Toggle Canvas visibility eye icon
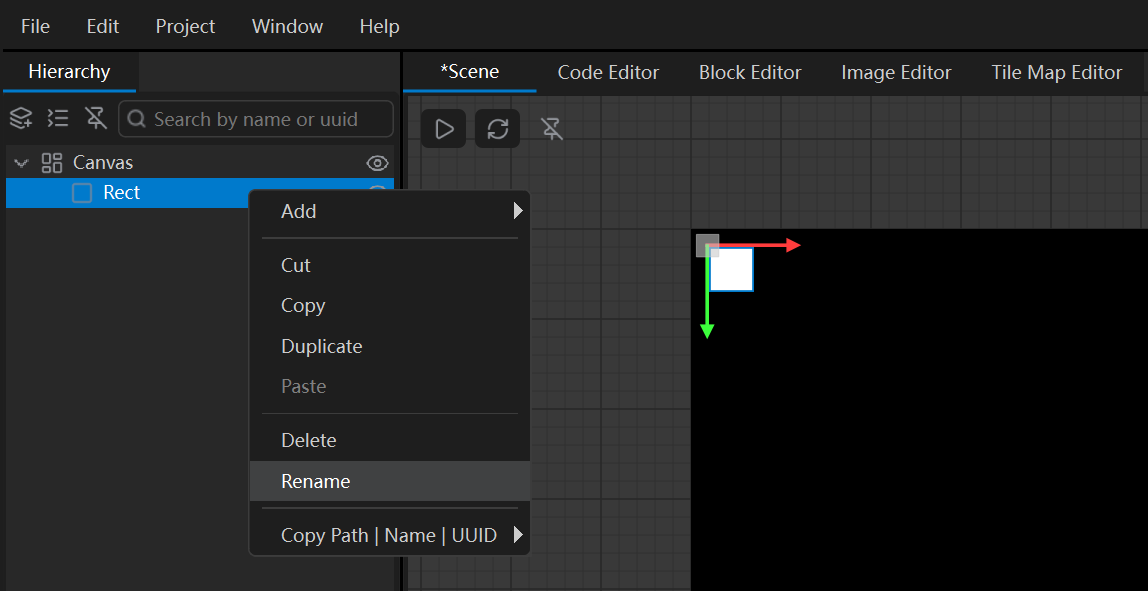 pos(377,163)
